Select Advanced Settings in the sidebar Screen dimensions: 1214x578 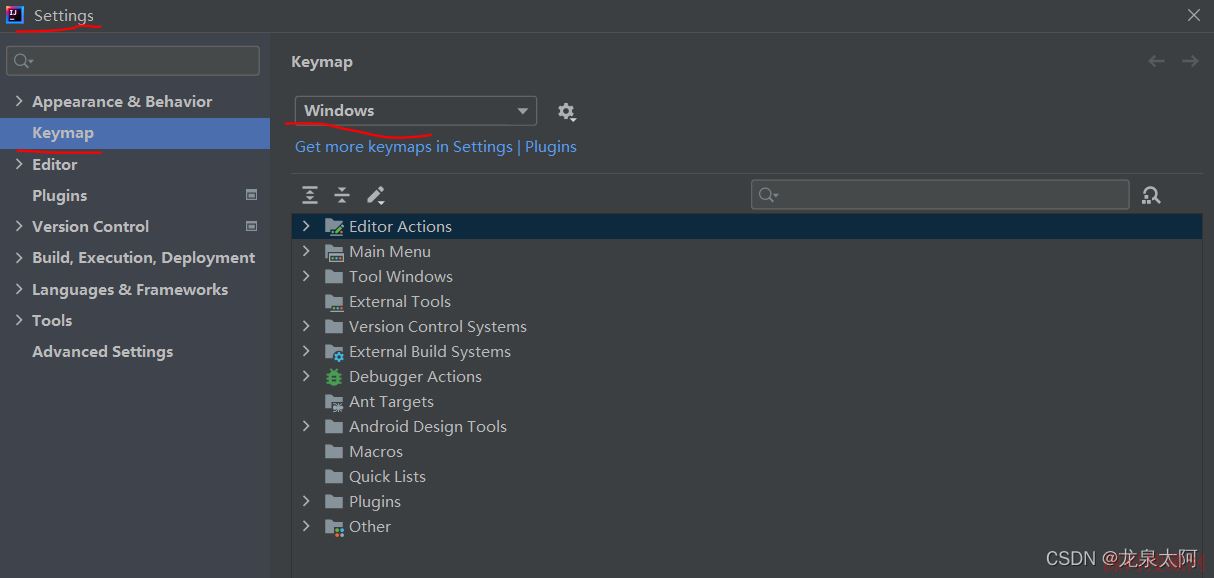click(102, 352)
